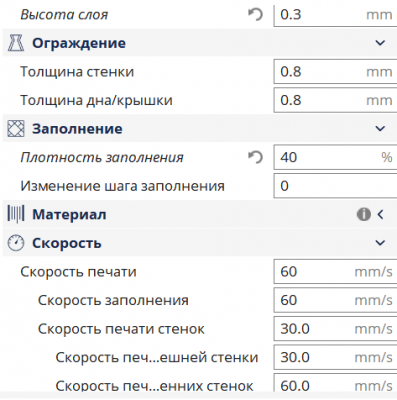Click the Ограждение section icon

coord(16,43)
